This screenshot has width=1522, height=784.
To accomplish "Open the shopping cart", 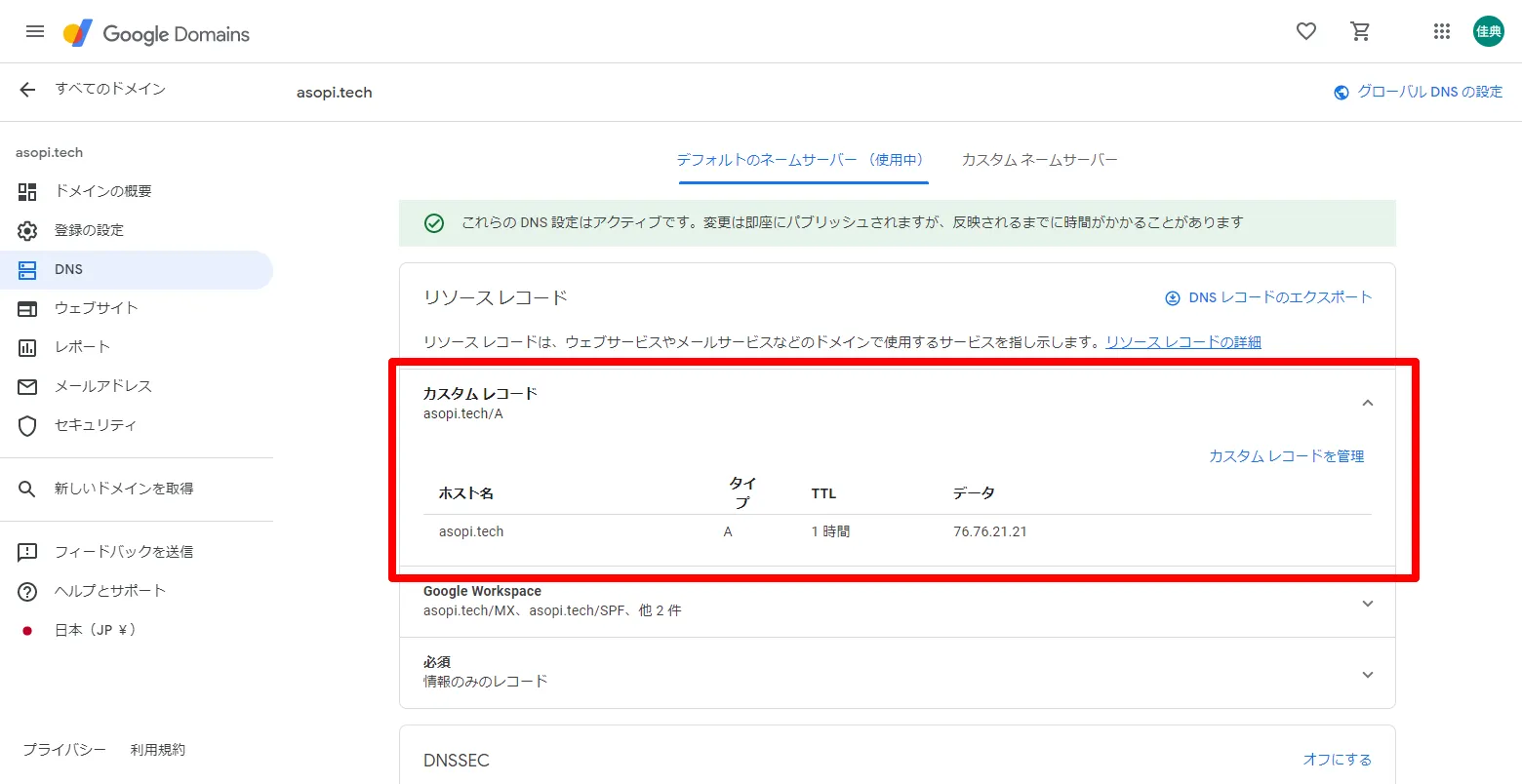I will click(x=1360, y=30).
